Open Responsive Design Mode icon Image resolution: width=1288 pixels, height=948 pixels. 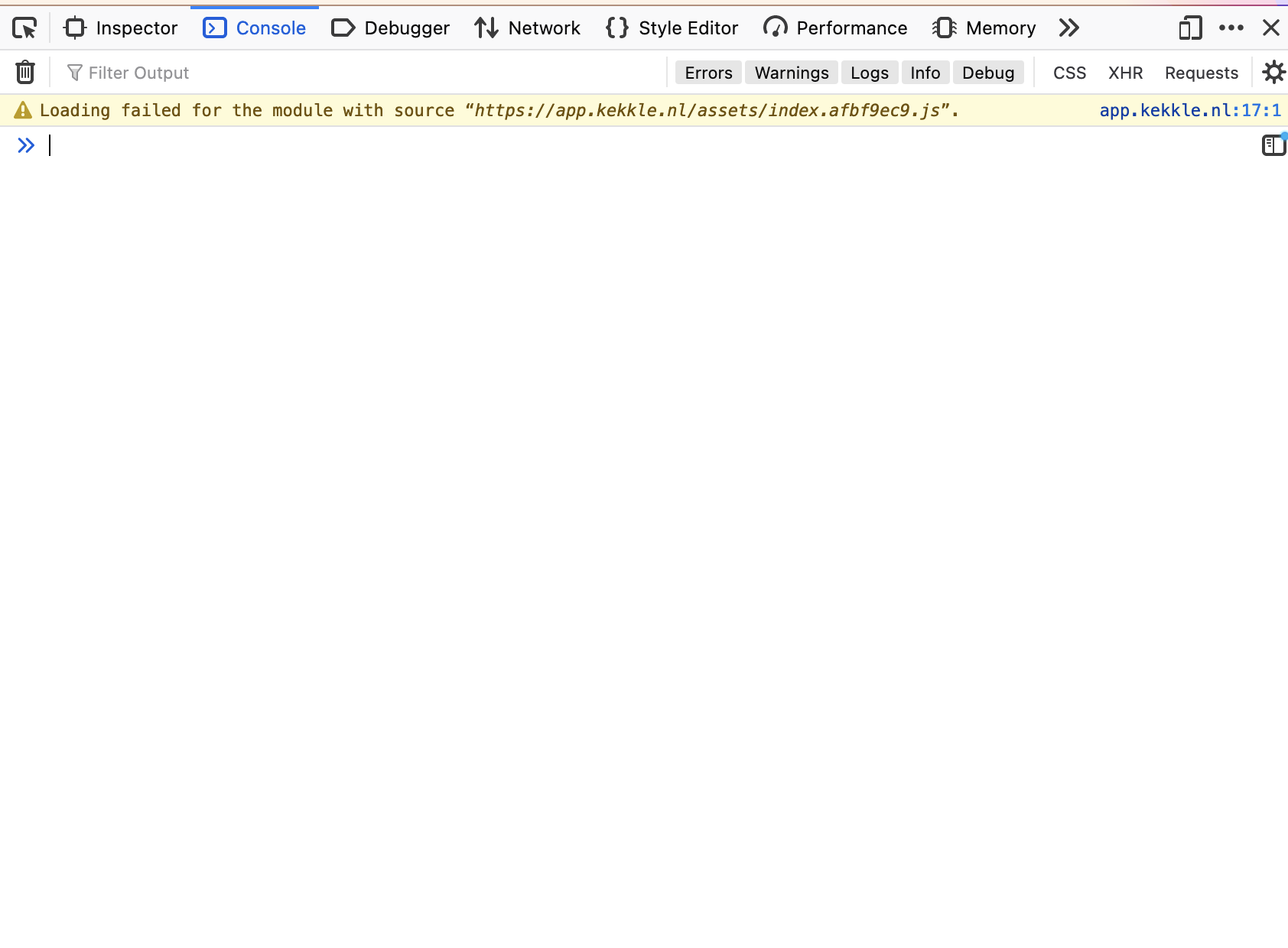(x=1189, y=28)
